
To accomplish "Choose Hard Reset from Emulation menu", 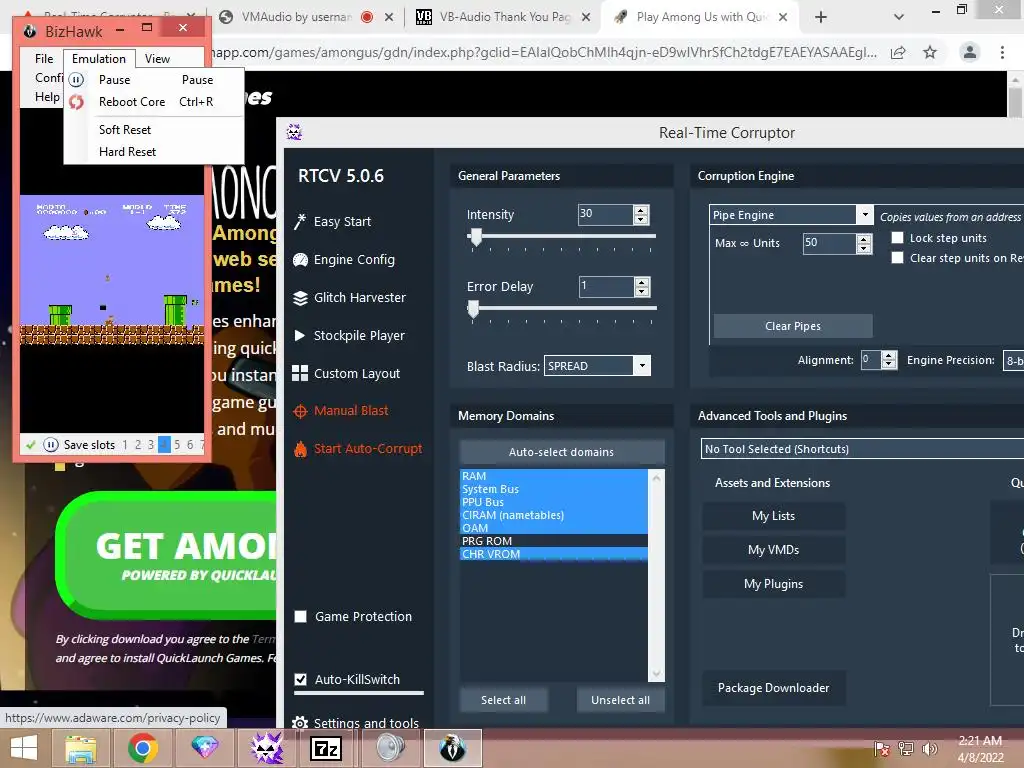I will (127, 152).
